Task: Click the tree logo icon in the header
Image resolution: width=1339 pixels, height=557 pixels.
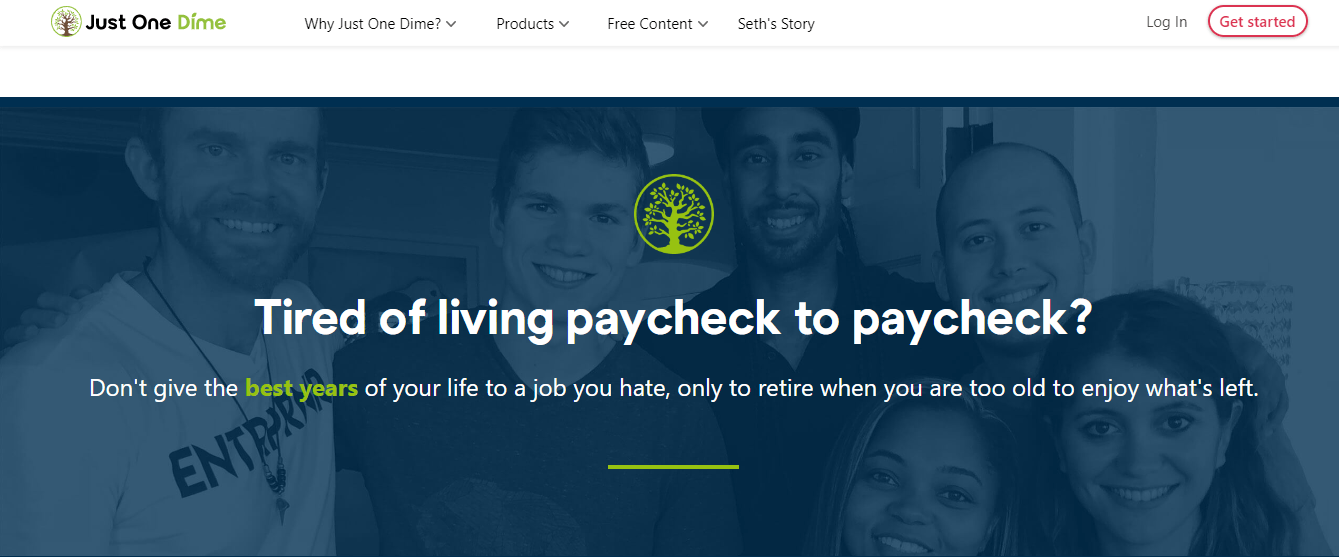Action: click(x=66, y=22)
